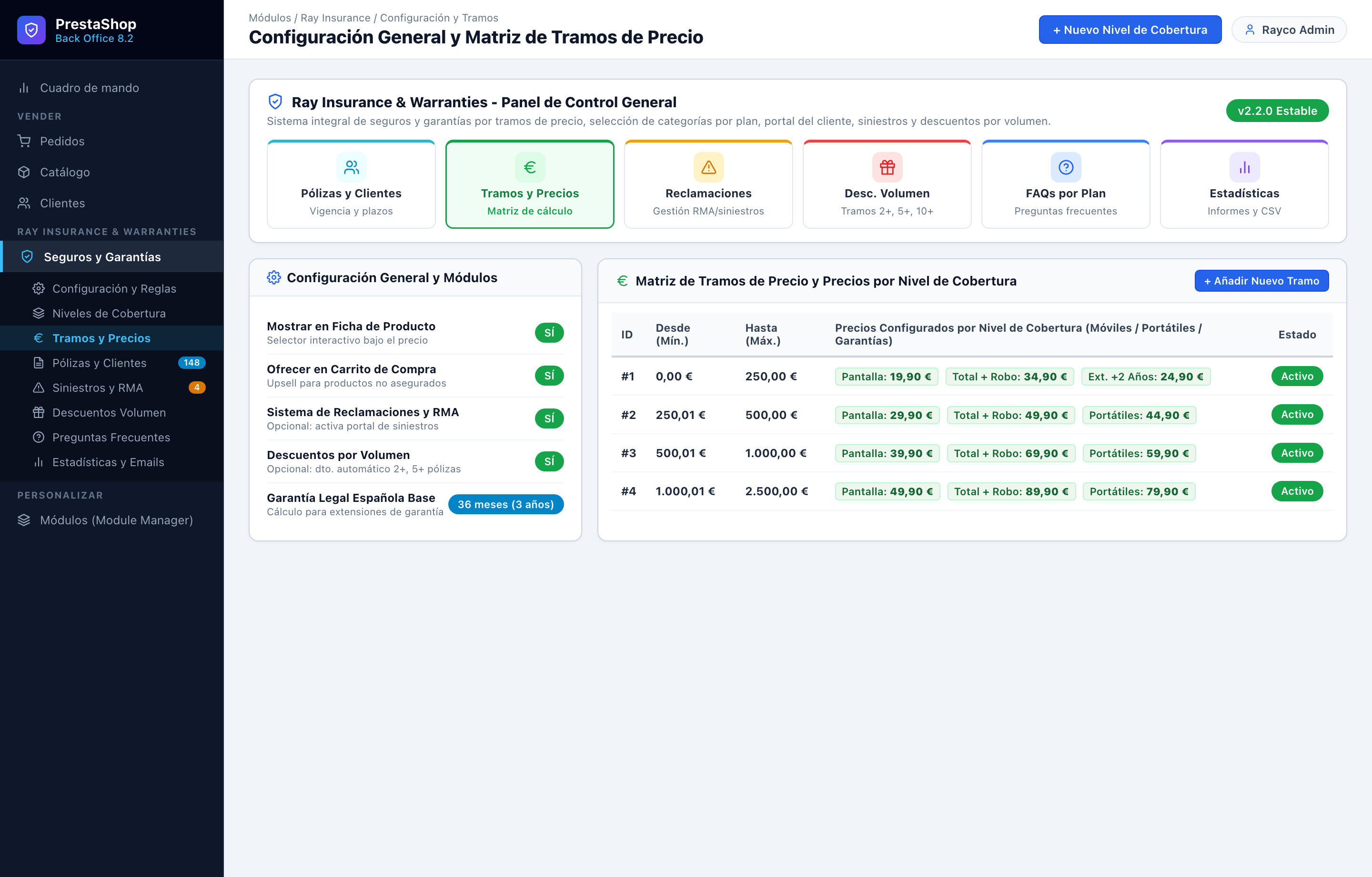The height and width of the screenshot is (877, 1372).
Task: Open the Rayco Admin account button
Action: pos(1289,30)
